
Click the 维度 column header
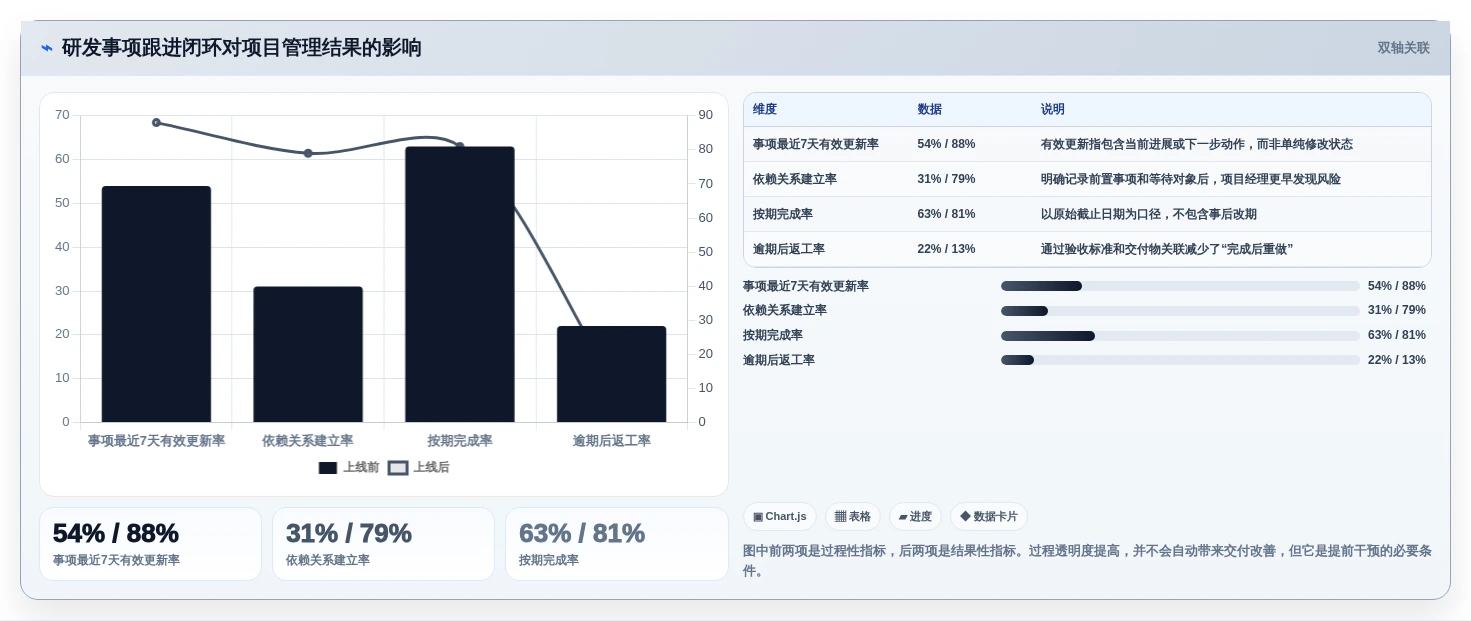coord(765,110)
